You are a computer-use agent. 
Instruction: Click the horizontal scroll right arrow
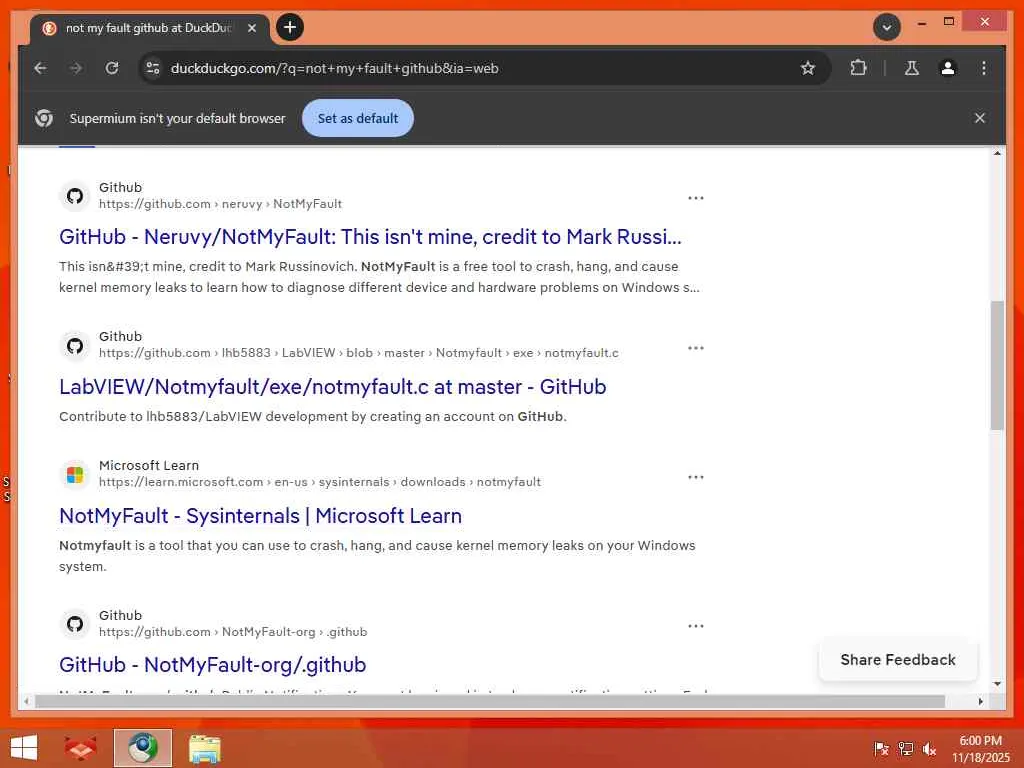click(980, 701)
